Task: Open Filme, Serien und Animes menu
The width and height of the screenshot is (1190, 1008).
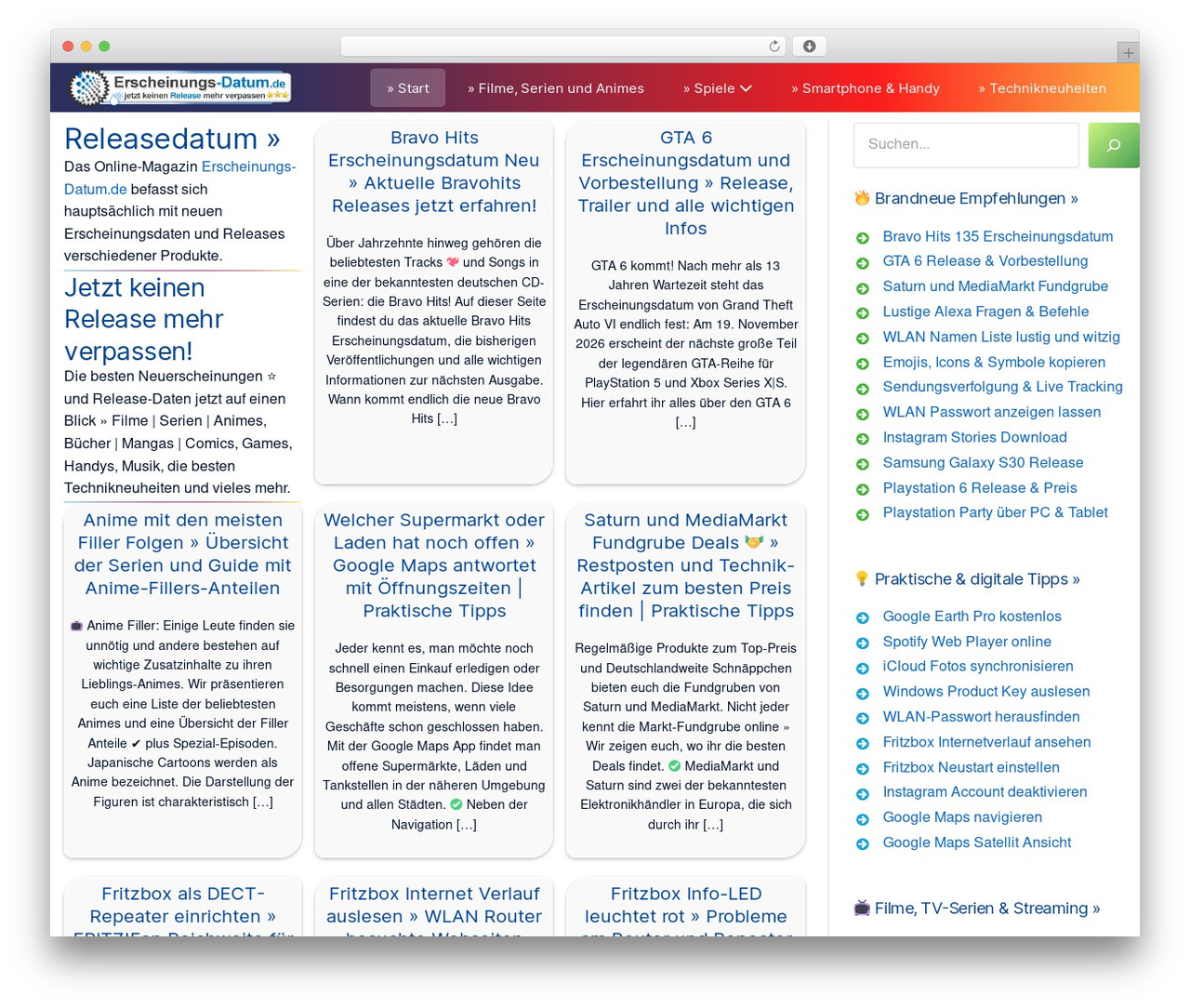Action: coord(556,88)
